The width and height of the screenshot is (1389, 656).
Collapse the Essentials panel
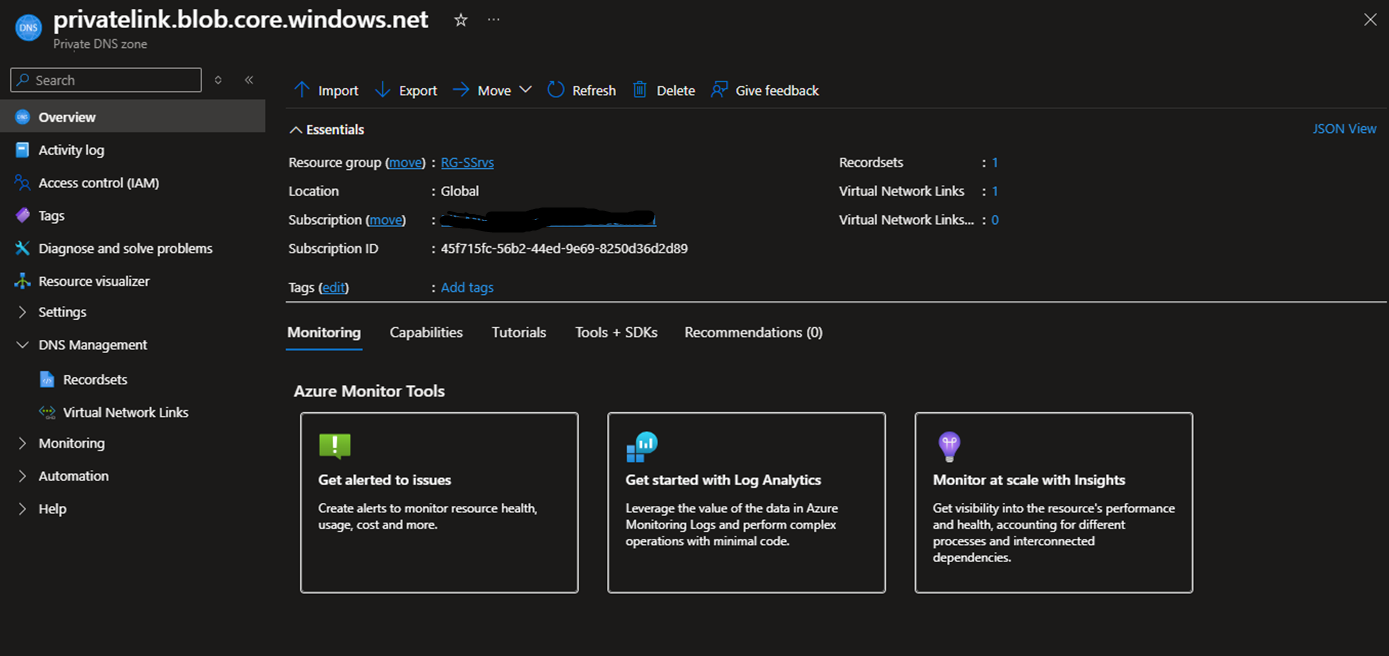[x=295, y=129]
